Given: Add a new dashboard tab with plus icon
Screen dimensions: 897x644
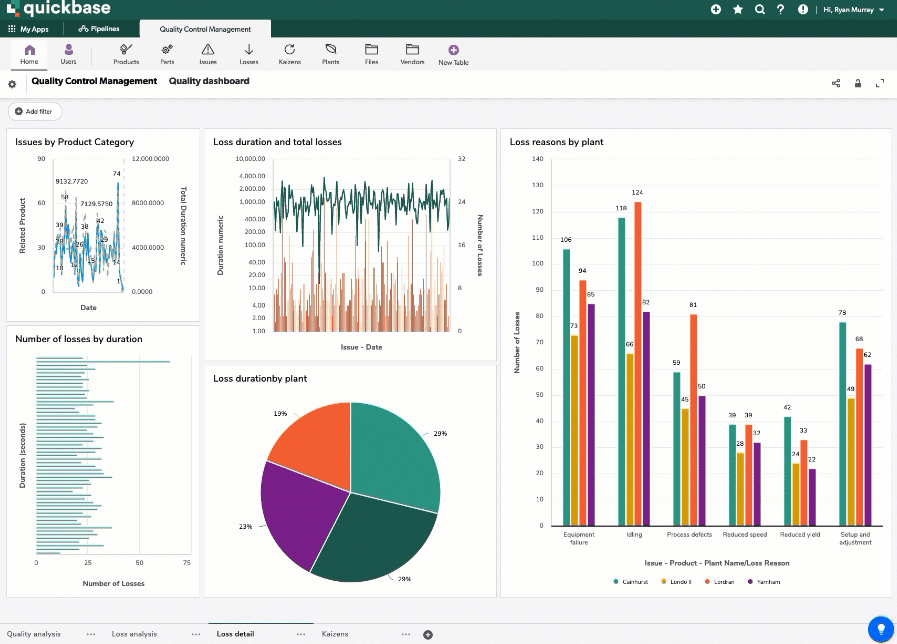Looking at the screenshot, I should [x=428, y=634].
